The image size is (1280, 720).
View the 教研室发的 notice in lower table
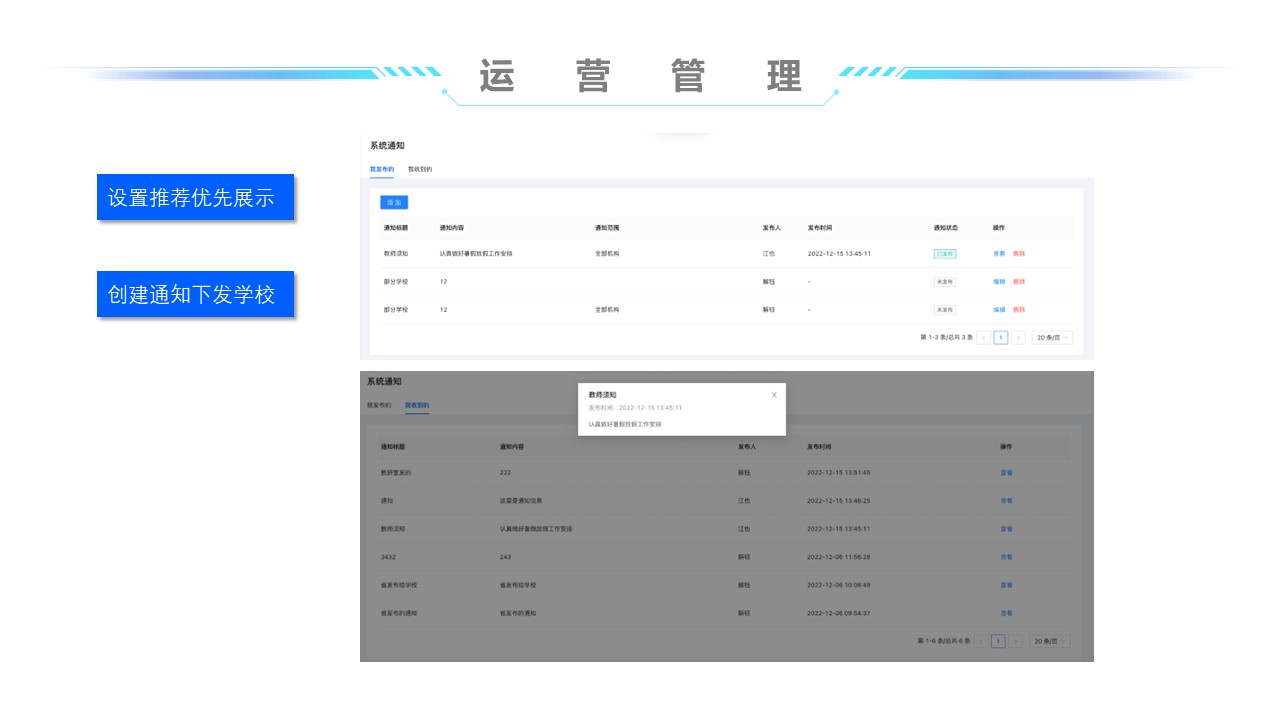click(1006, 472)
